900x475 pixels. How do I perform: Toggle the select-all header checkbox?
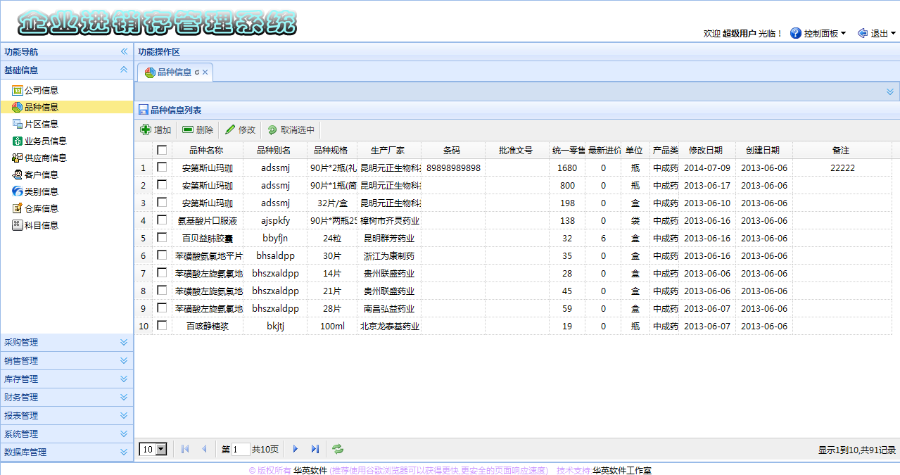pyautogui.click(x=162, y=150)
